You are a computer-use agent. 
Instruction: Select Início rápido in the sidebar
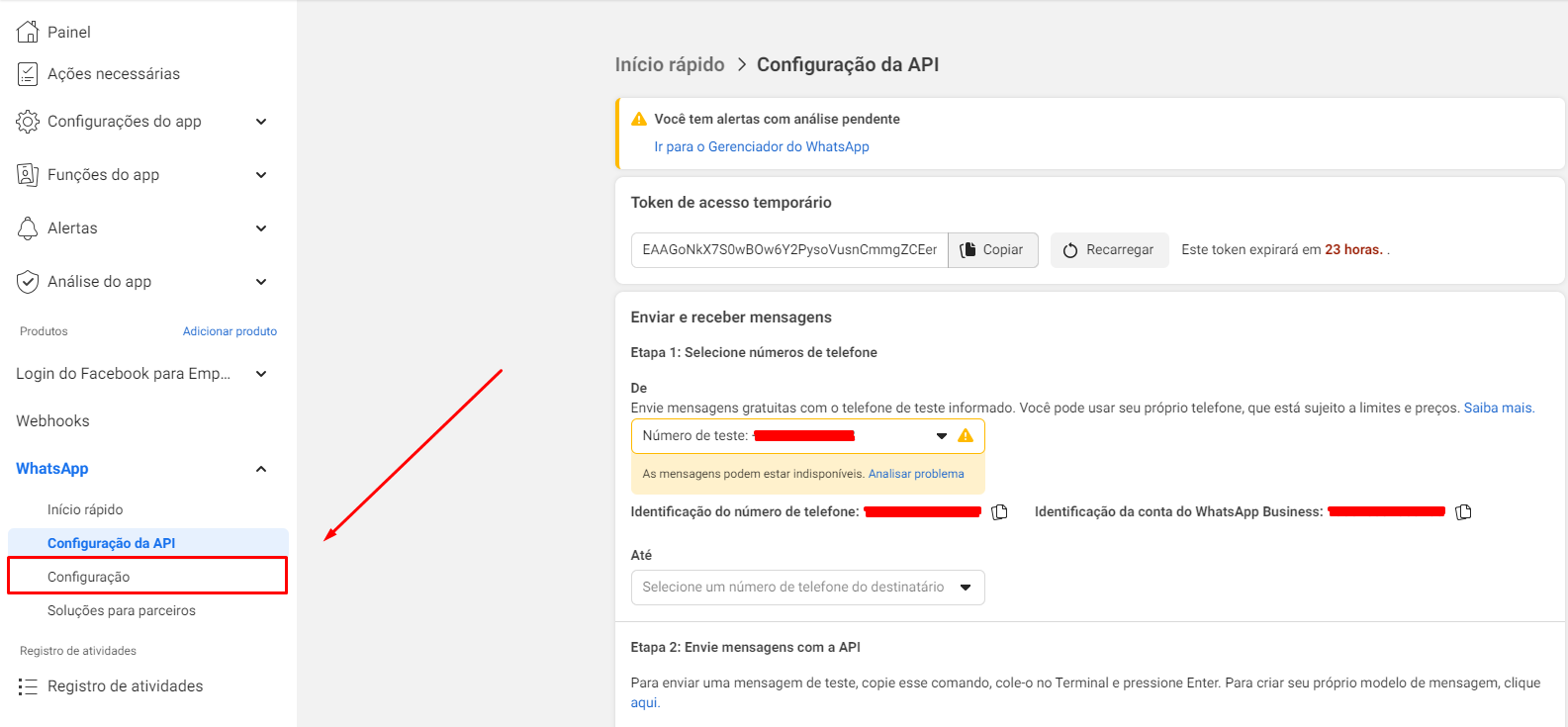[85, 509]
